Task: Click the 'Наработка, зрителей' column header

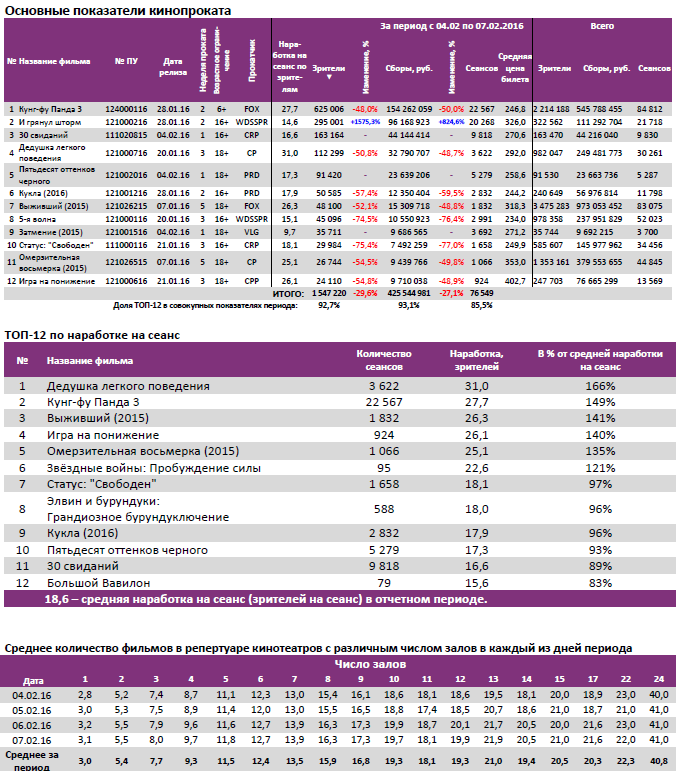Action: pos(477,360)
